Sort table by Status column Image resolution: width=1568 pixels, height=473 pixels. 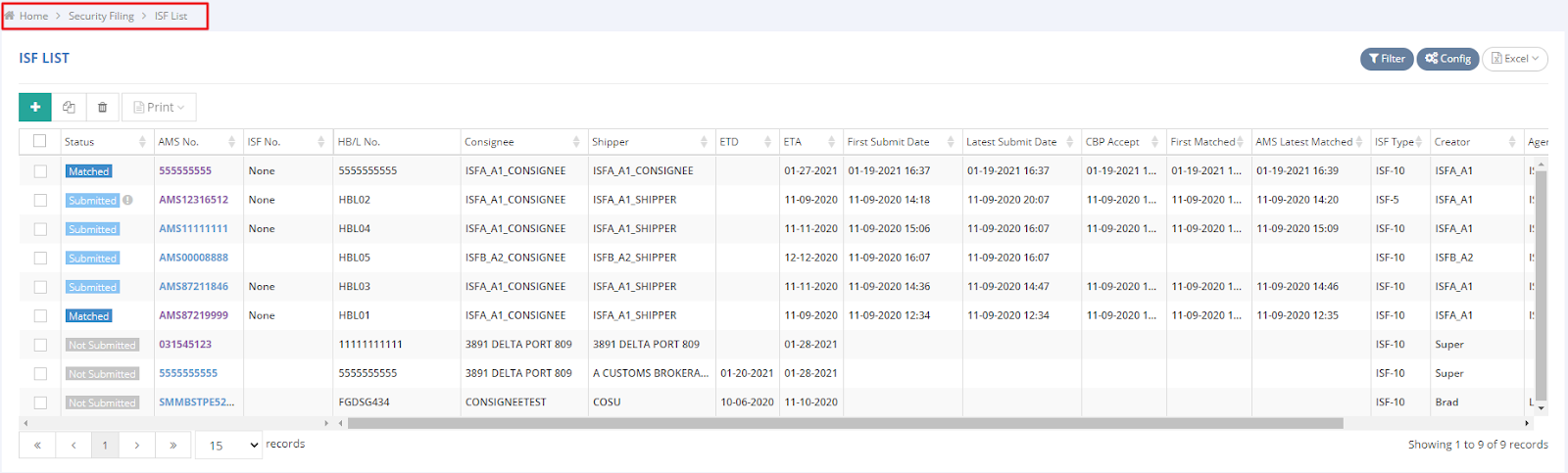pos(142,142)
